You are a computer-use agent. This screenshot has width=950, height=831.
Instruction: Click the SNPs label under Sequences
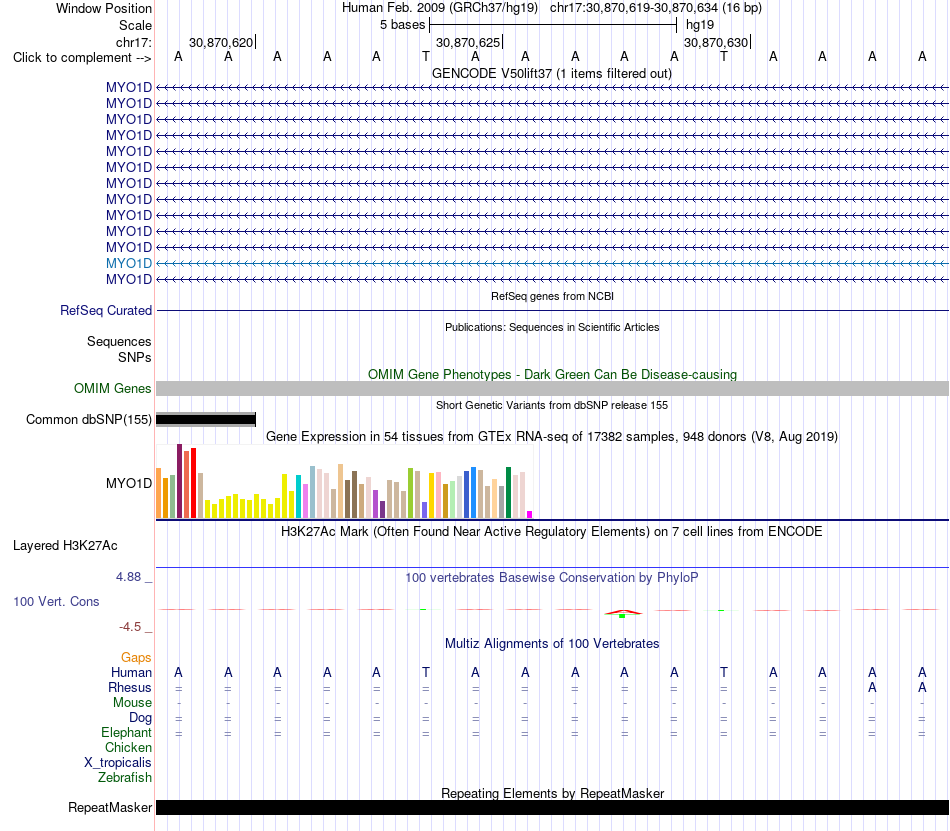point(135,357)
